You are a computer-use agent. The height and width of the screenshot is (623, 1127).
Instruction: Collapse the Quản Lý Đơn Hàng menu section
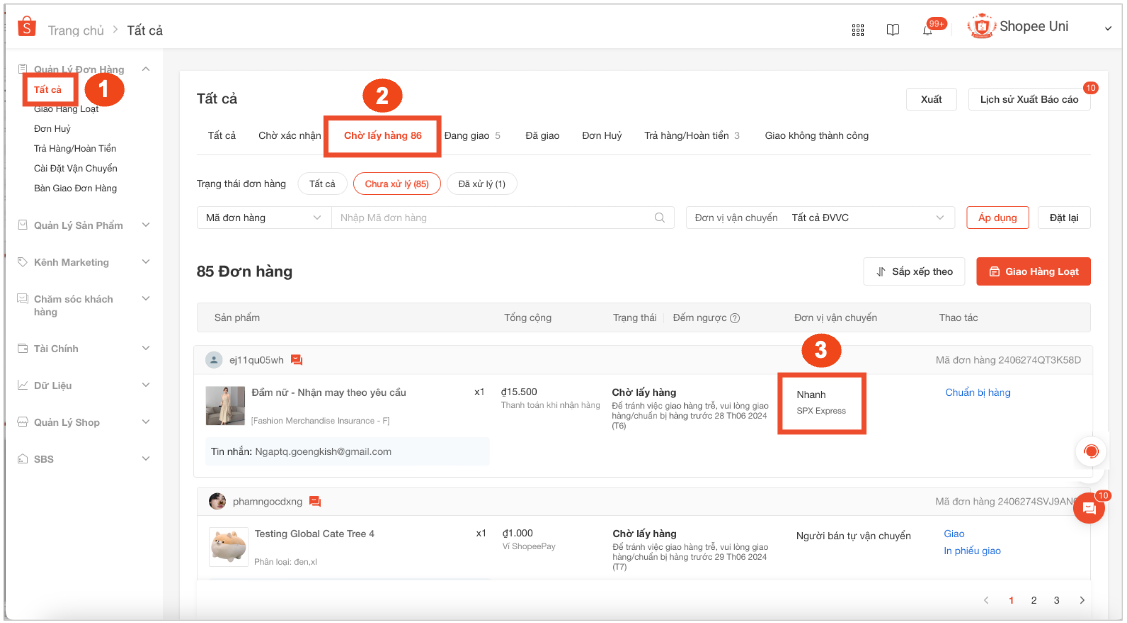(146, 68)
